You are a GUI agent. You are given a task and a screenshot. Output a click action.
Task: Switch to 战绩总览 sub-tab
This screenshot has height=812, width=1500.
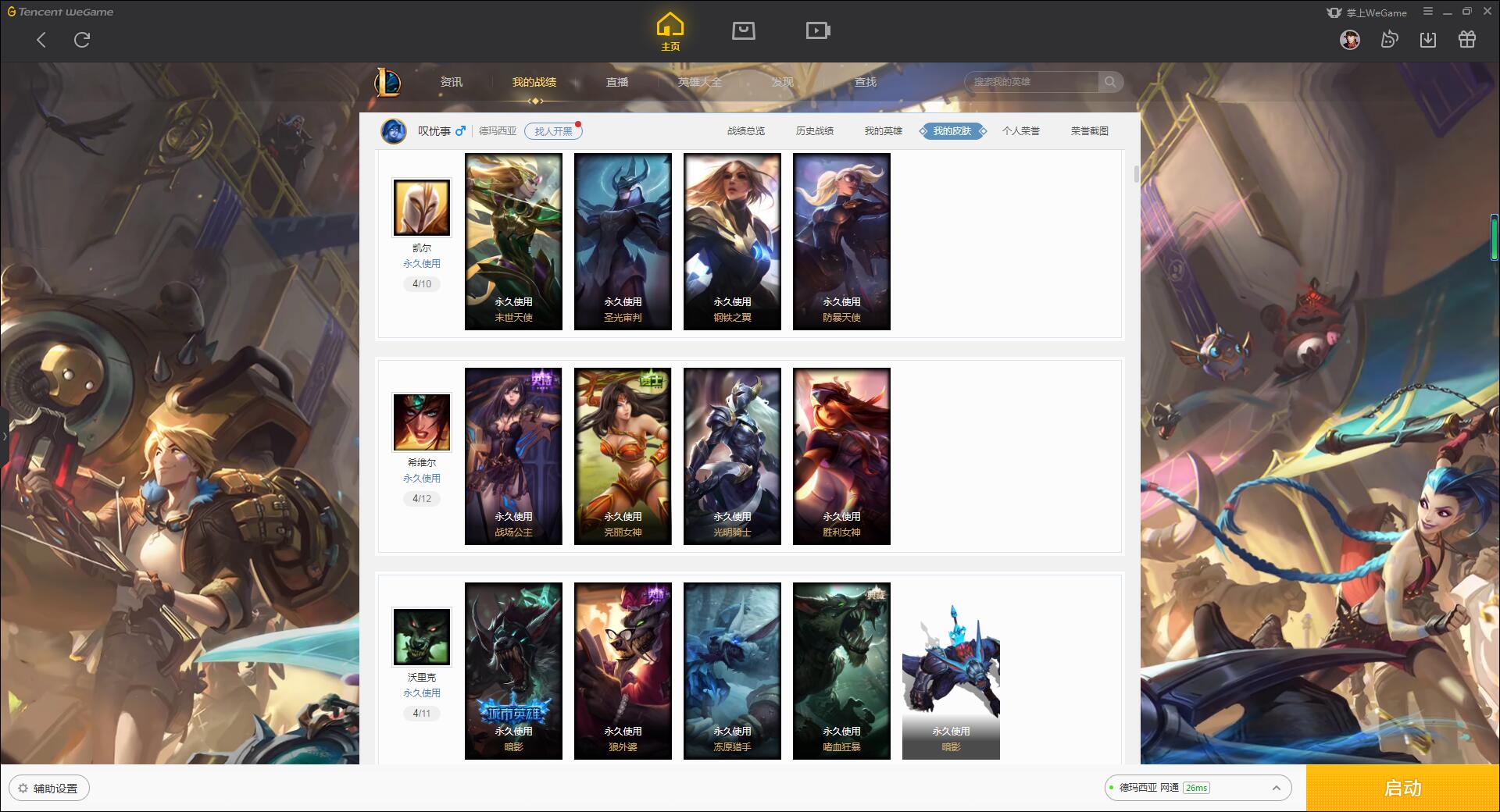pos(746,131)
